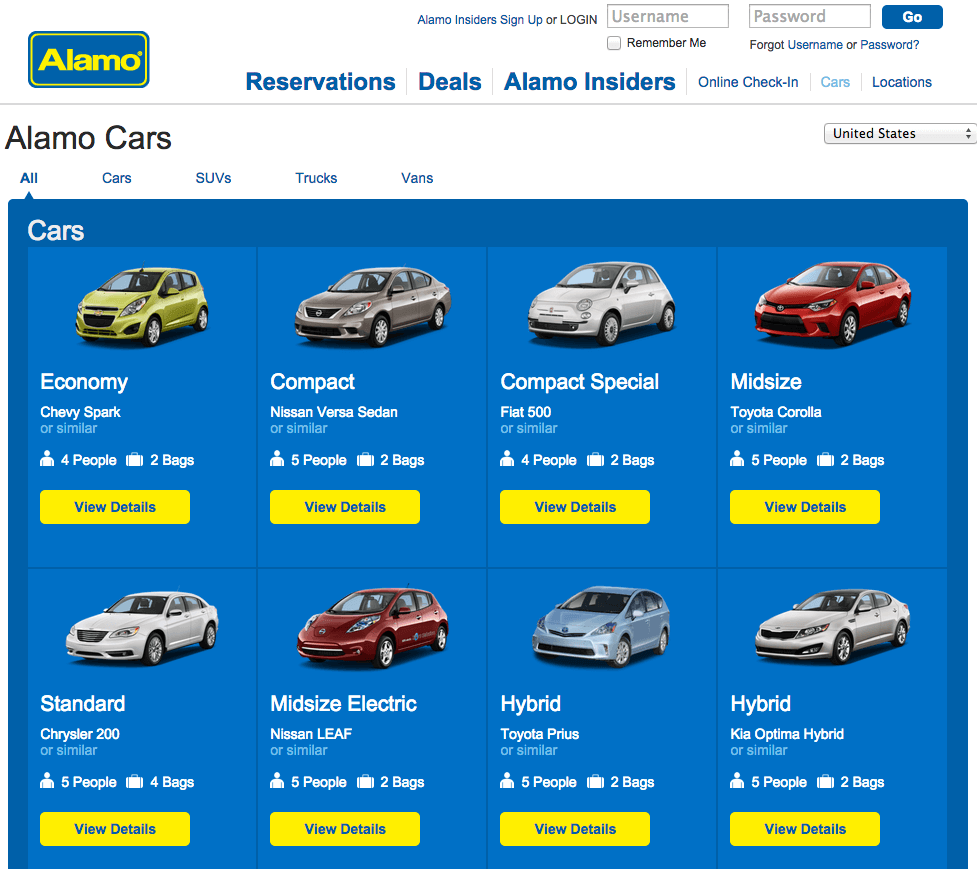Click the Nissan Versa Sedan car image
The height and width of the screenshot is (869, 977).
373,306
